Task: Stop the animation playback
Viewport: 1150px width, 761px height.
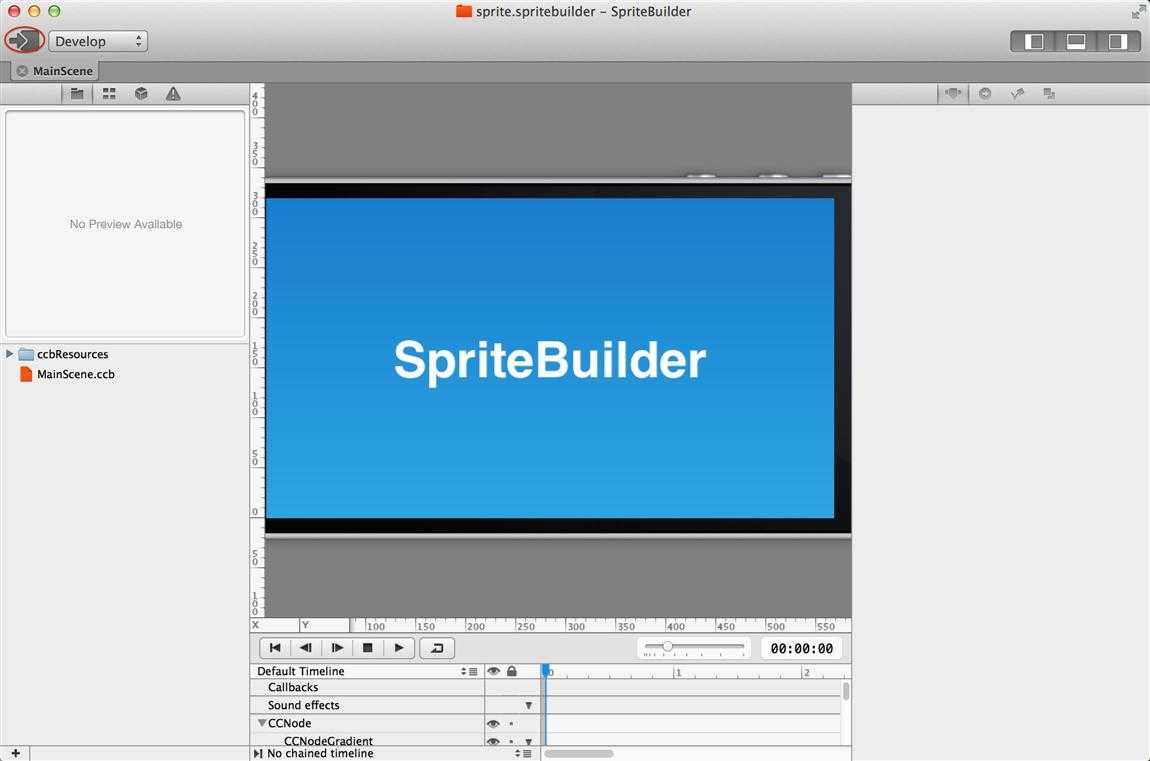Action: [368, 648]
